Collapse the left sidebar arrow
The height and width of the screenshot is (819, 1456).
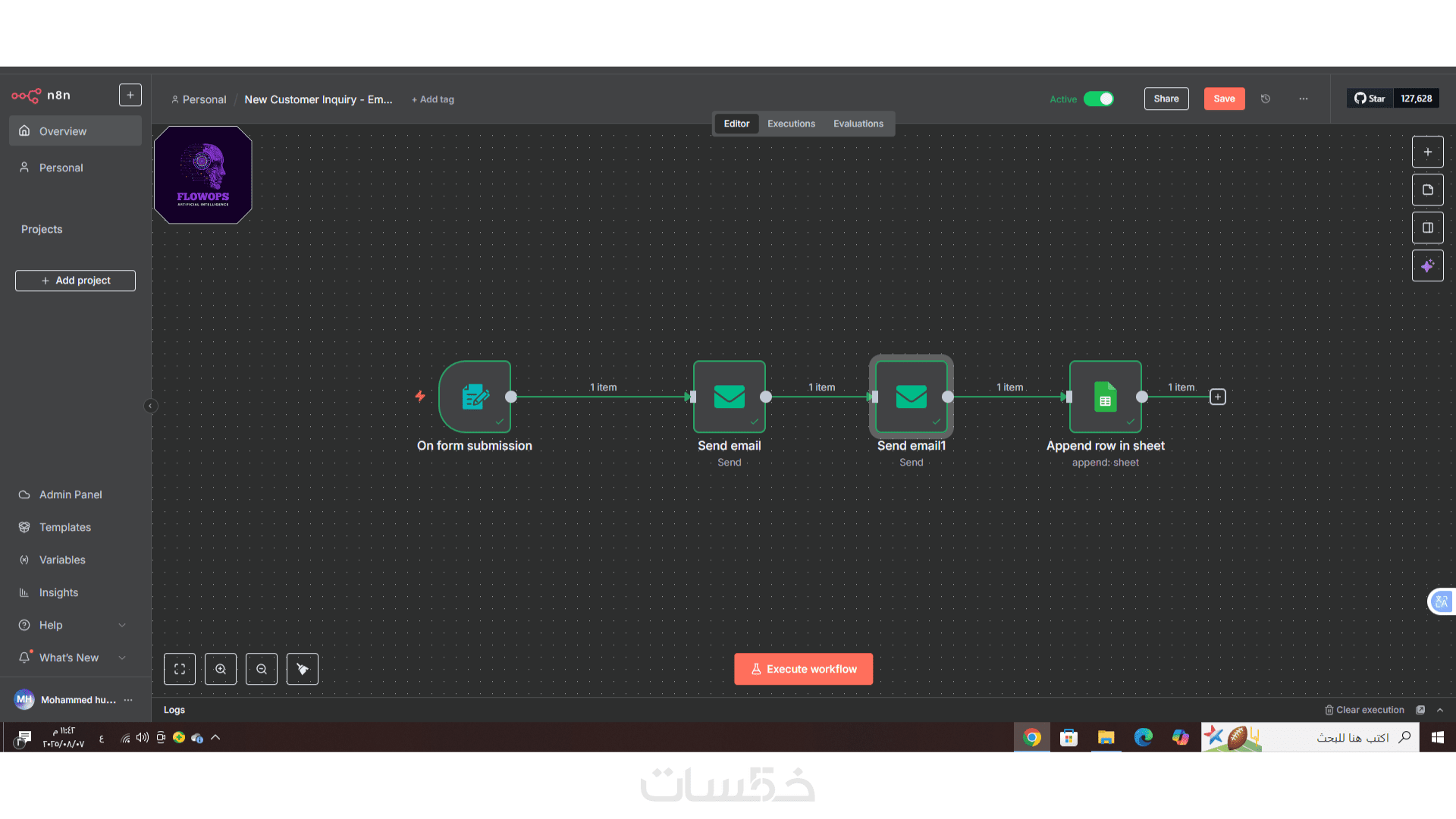click(x=150, y=406)
